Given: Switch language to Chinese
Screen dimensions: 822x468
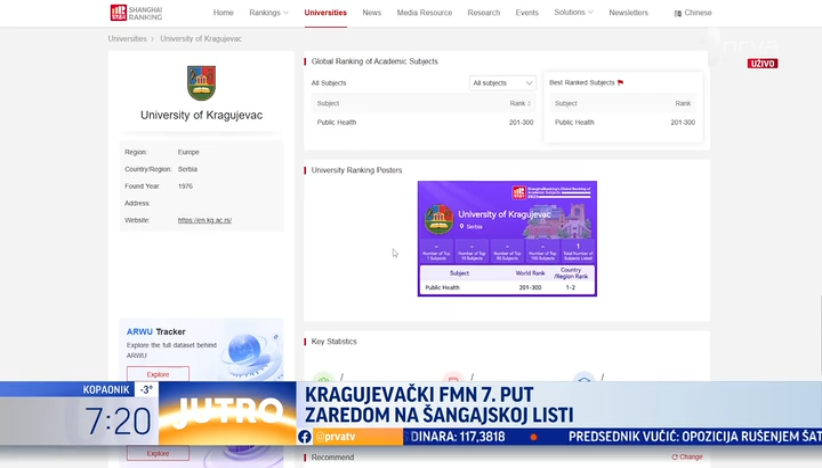Looking at the screenshot, I should [693, 13].
